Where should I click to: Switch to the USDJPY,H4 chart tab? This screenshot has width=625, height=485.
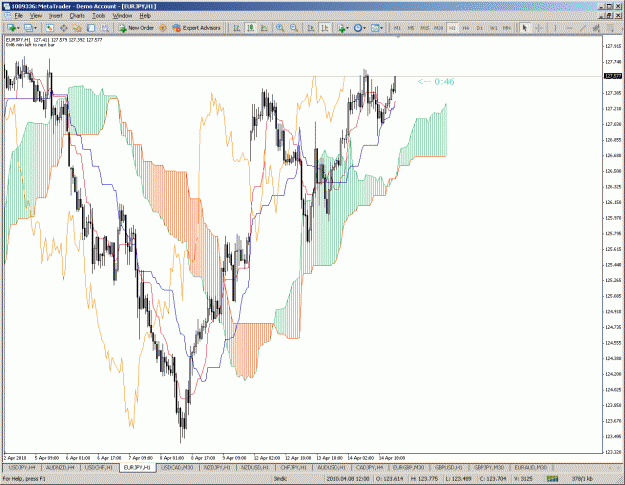pos(22,467)
